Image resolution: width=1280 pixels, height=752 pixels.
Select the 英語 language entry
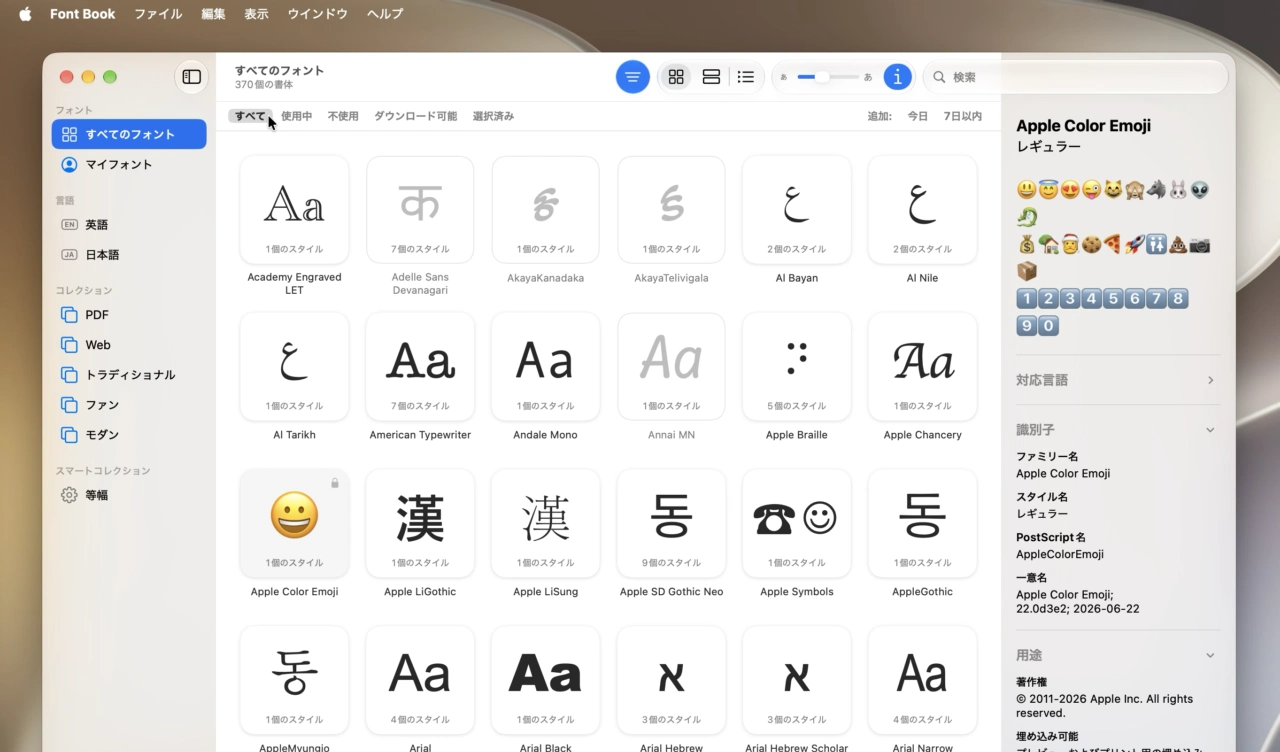(x=129, y=225)
